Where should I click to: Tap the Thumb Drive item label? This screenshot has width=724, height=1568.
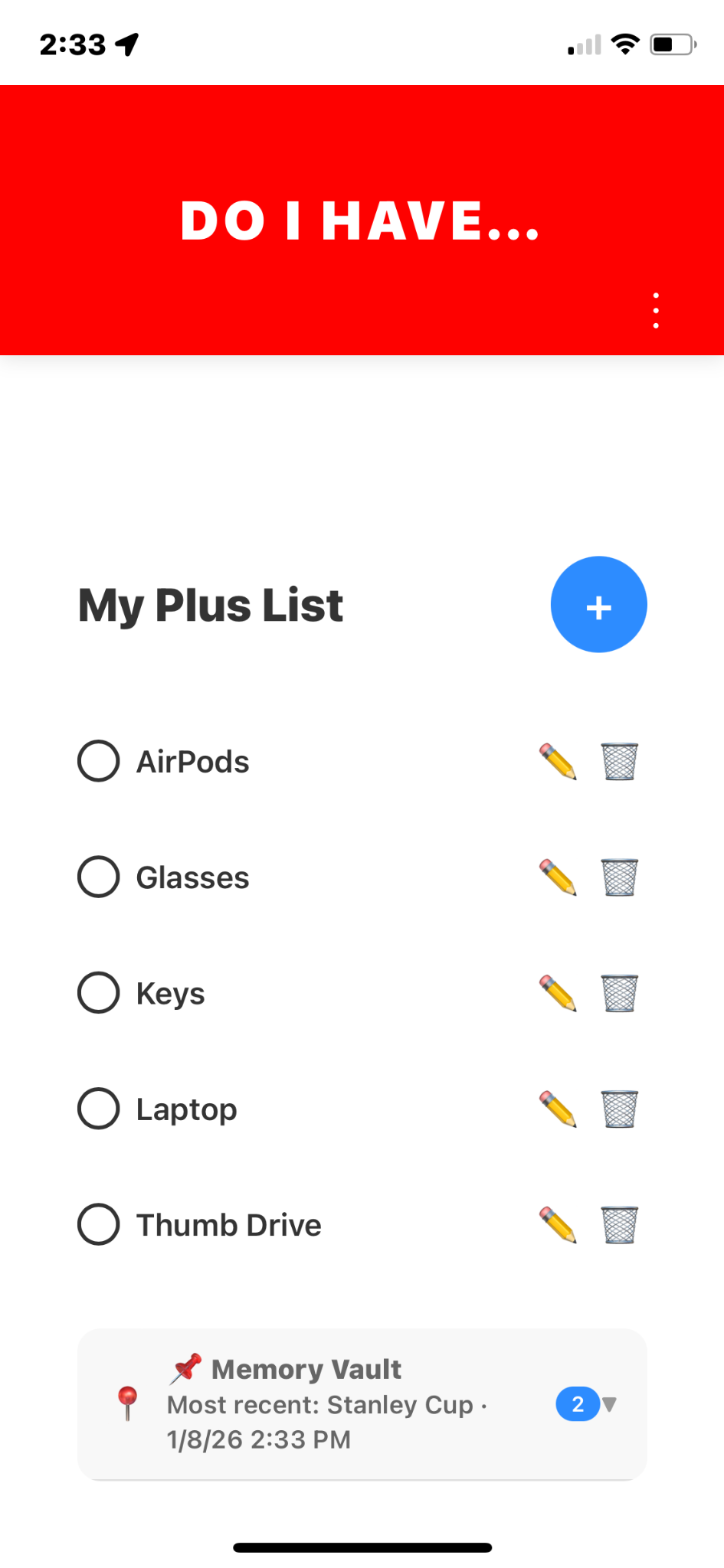click(228, 1225)
